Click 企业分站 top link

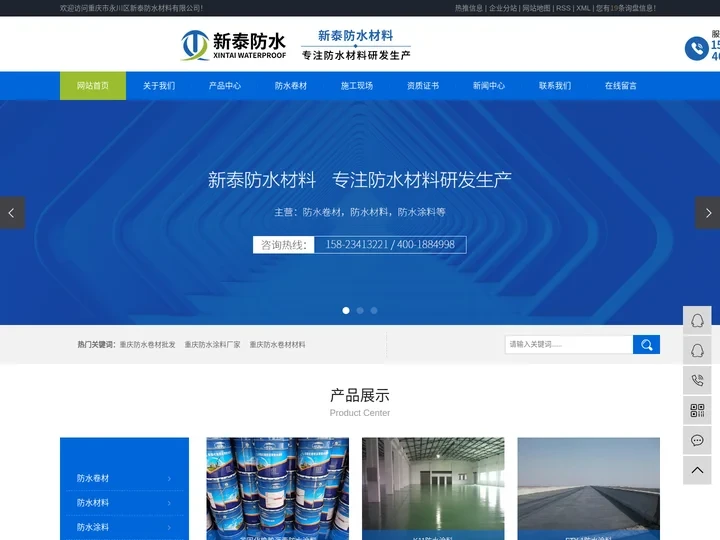pos(503,8)
